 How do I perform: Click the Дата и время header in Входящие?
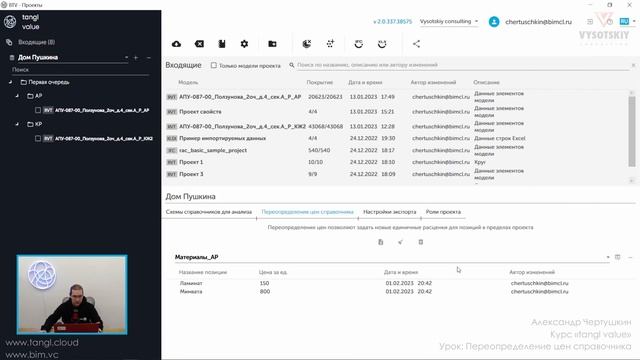click(365, 82)
